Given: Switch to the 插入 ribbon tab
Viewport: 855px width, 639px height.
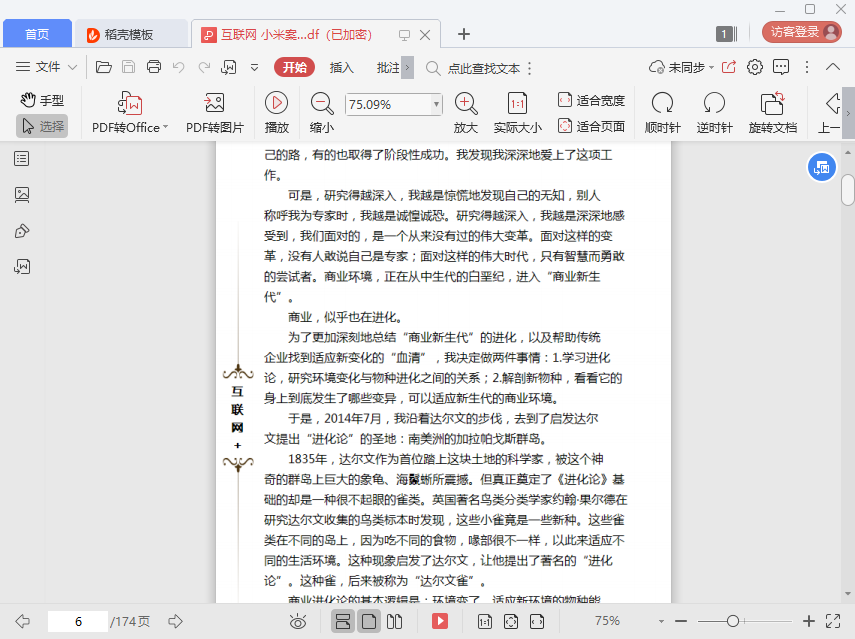Looking at the screenshot, I should (x=342, y=67).
